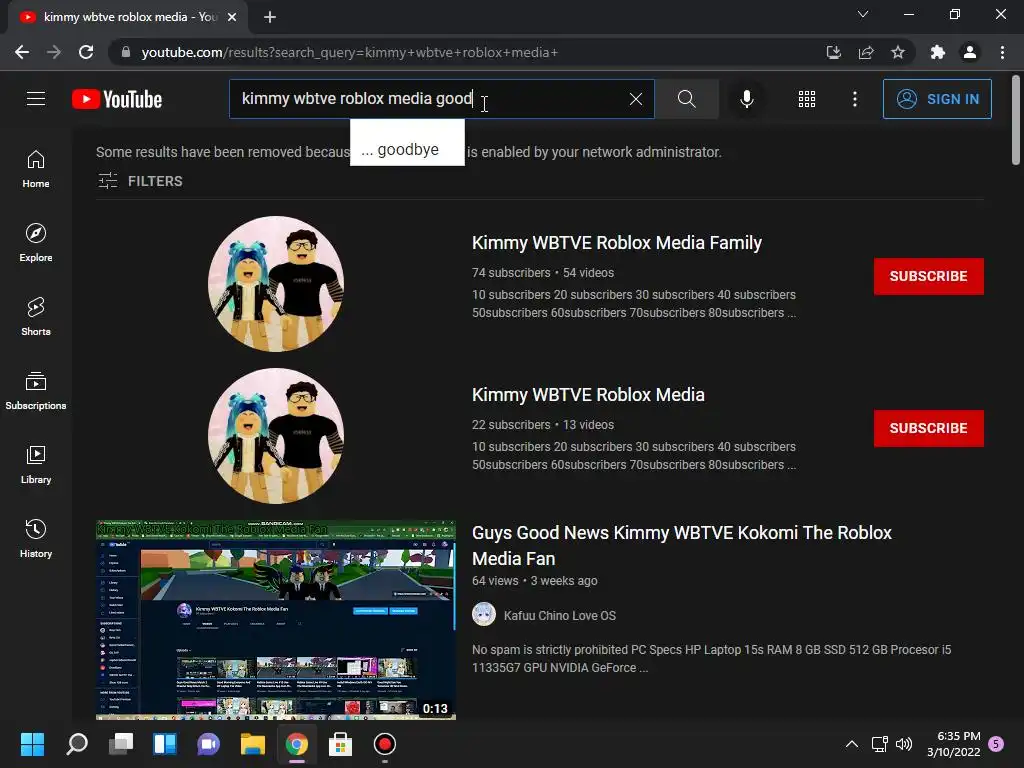Open volume control in system tray
The width and height of the screenshot is (1024, 768).
(904, 744)
